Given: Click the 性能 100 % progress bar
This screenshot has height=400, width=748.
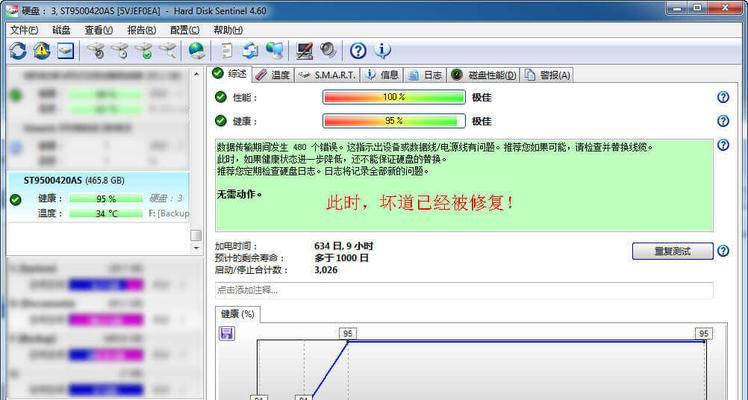Looking at the screenshot, I should click(394, 97).
